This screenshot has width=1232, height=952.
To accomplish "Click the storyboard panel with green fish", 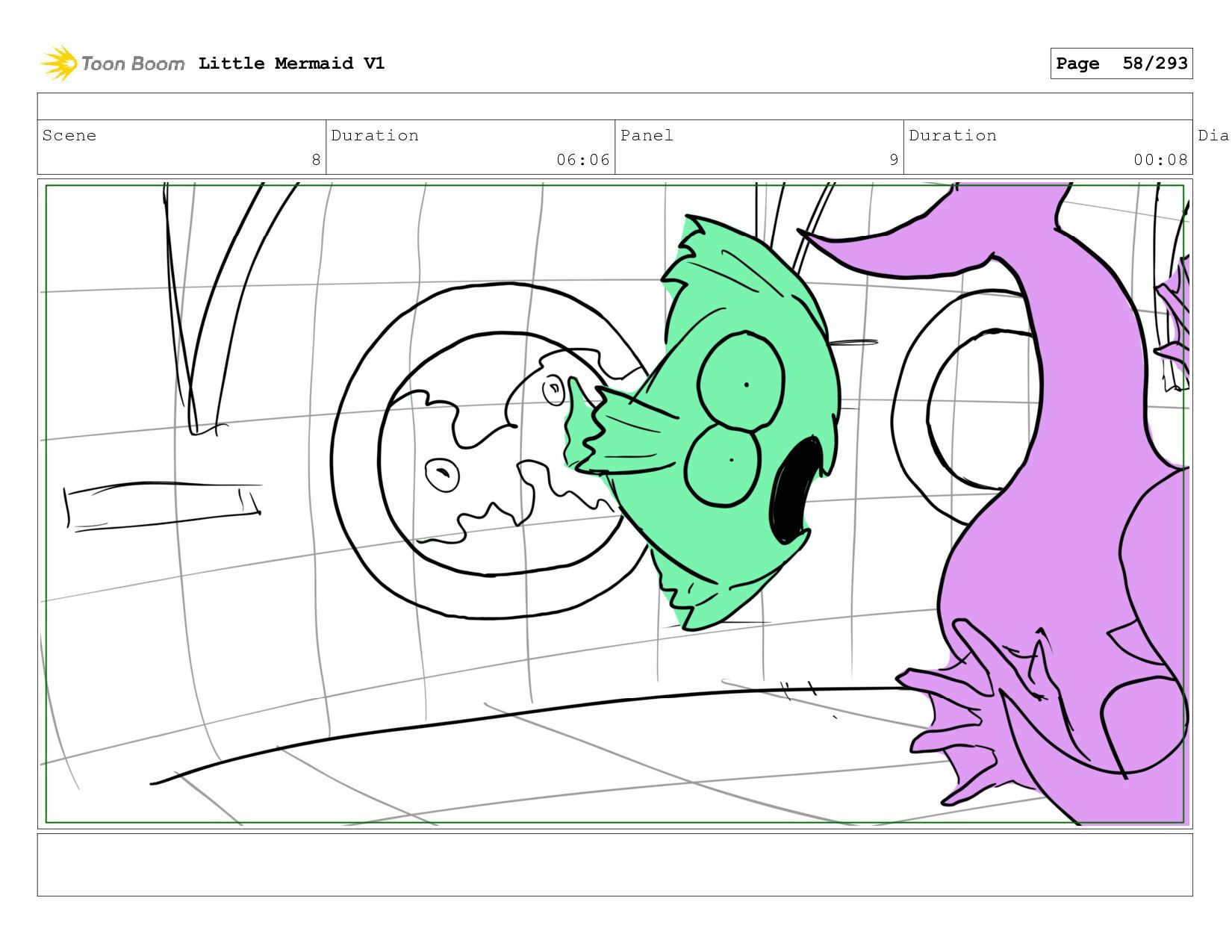I will pyautogui.click(x=615, y=504).
